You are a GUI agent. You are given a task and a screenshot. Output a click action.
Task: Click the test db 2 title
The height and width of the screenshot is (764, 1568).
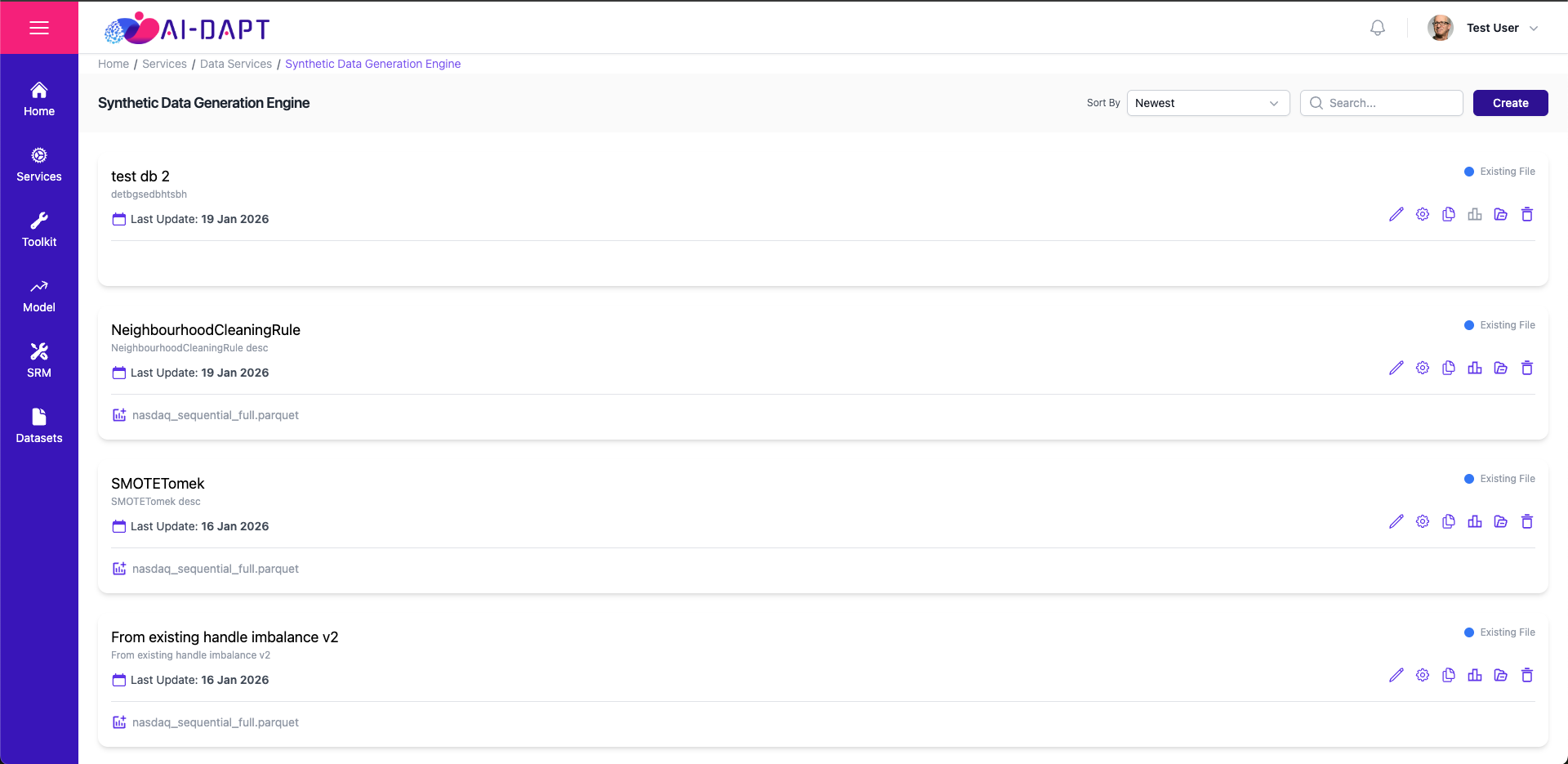pyautogui.click(x=140, y=176)
